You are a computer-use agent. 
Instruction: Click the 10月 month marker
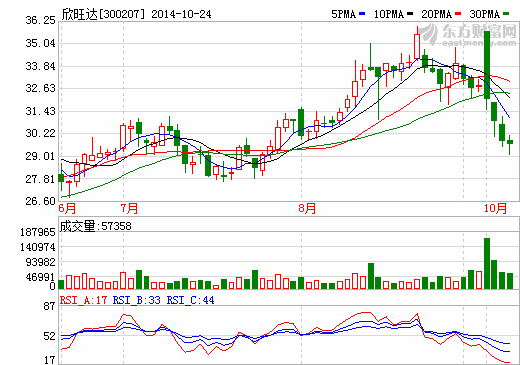point(495,209)
